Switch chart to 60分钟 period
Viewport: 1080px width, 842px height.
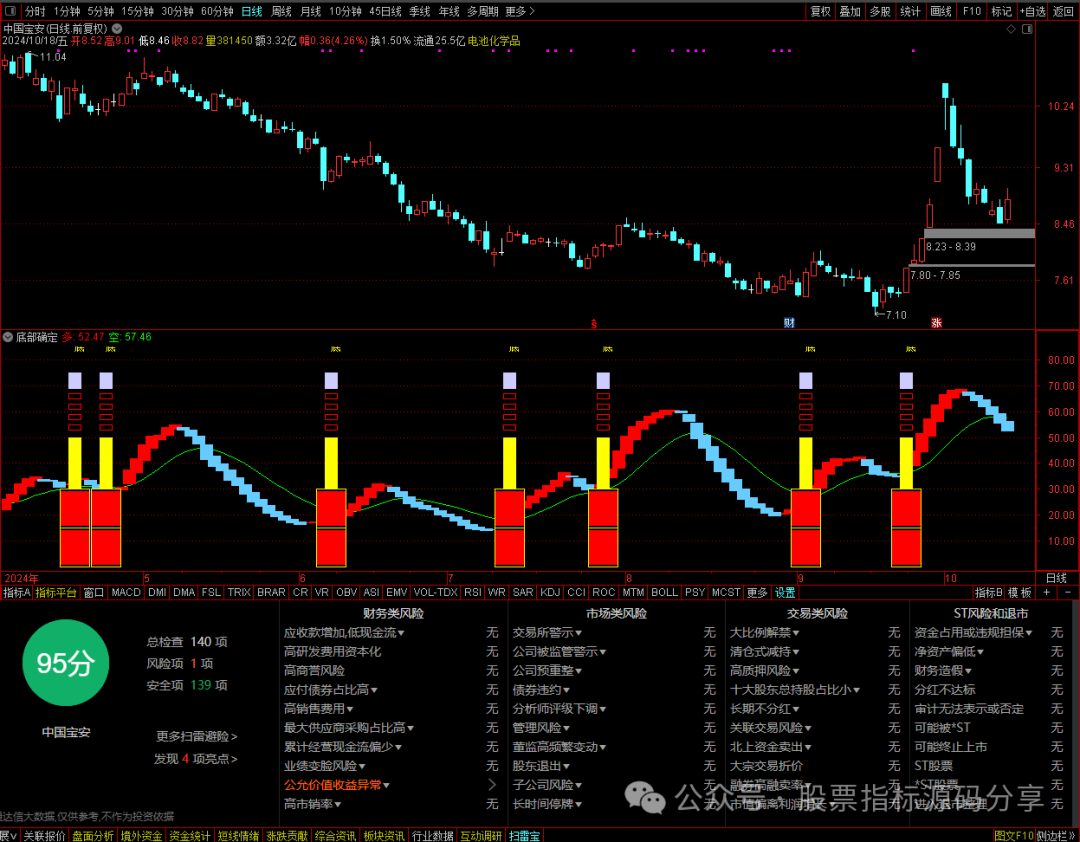pyautogui.click(x=217, y=12)
